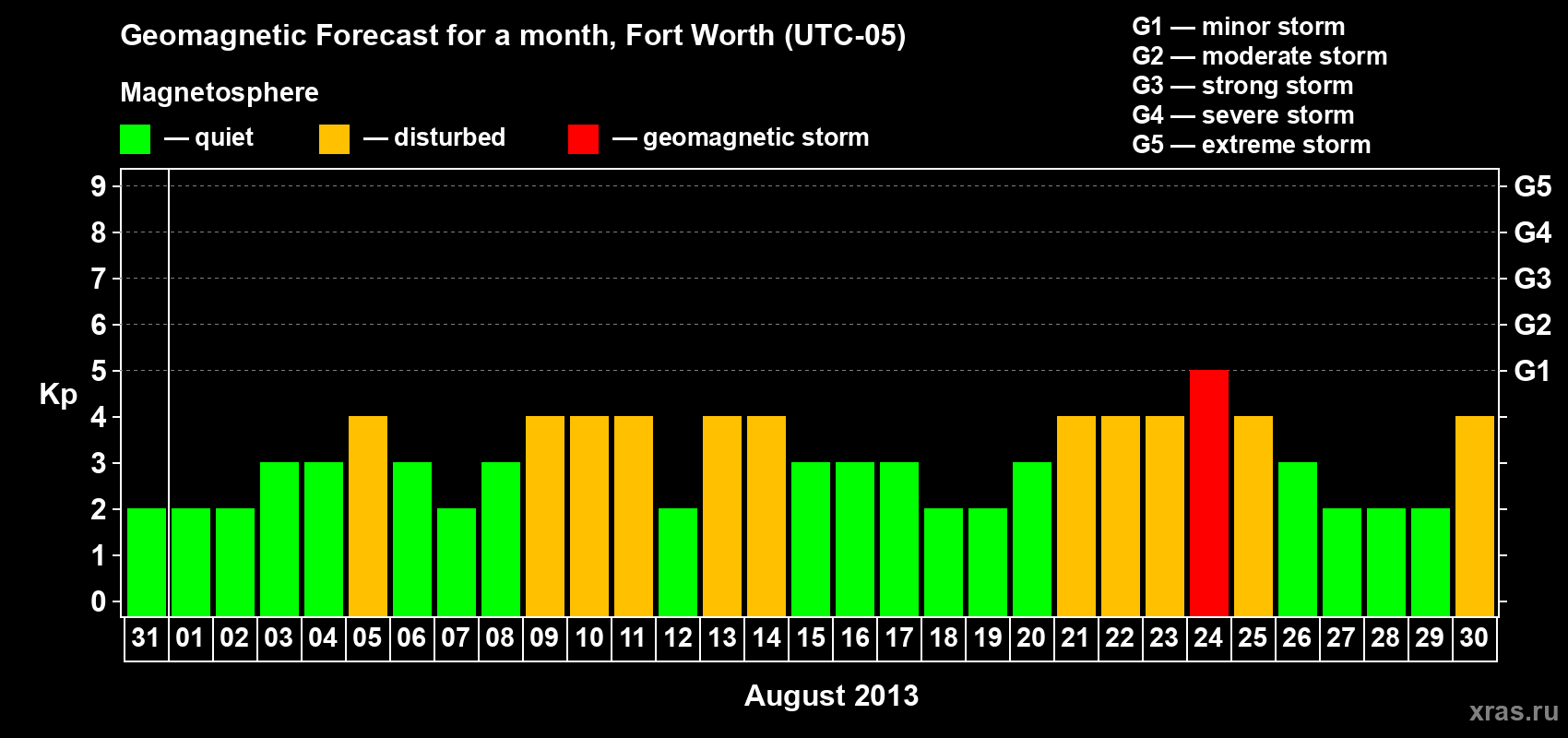Click the G3 label on the right axis
Image resolution: width=1568 pixels, height=738 pixels.
pyautogui.click(x=1533, y=279)
